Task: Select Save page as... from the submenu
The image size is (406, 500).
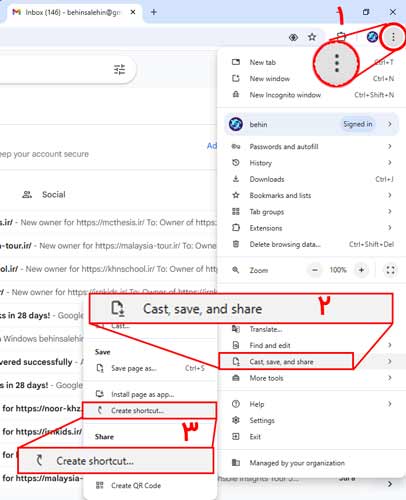Action: [150, 368]
